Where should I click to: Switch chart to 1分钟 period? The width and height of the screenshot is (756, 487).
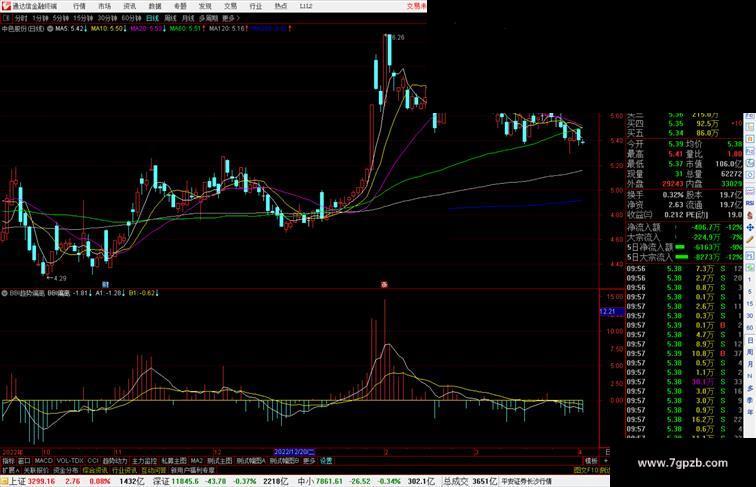(40, 18)
